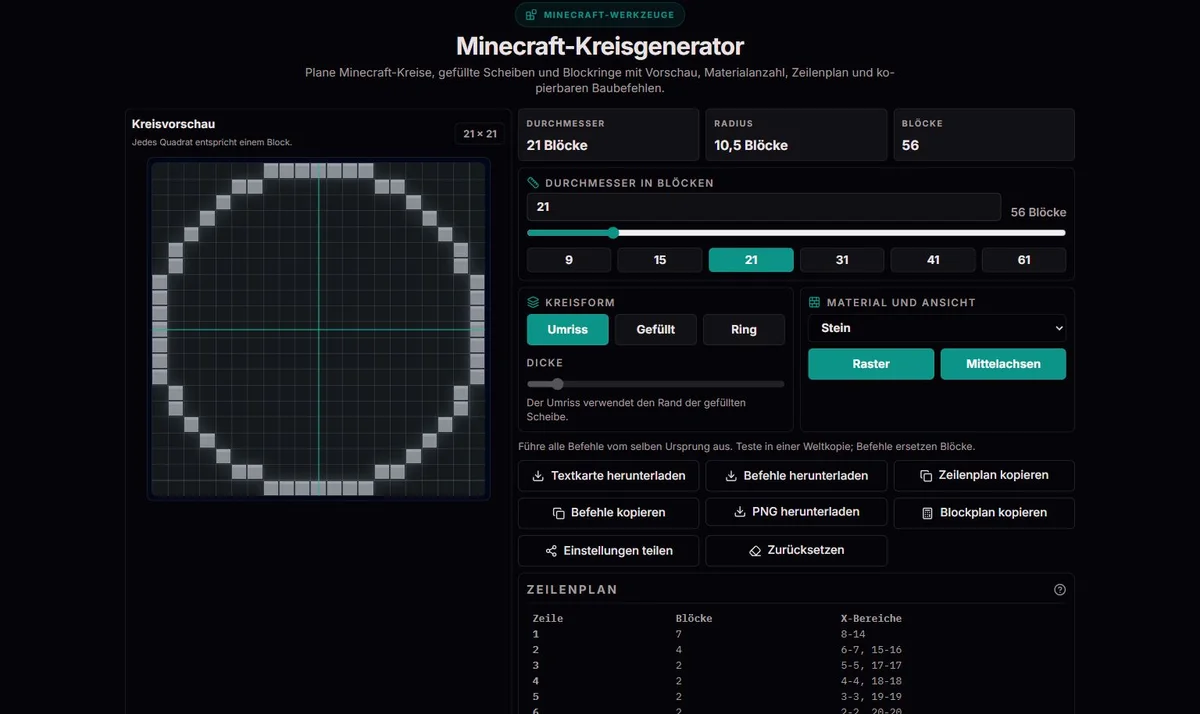Click the Minecraft-Kreisgenerator heading
The image size is (1200, 714).
tap(600, 46)
